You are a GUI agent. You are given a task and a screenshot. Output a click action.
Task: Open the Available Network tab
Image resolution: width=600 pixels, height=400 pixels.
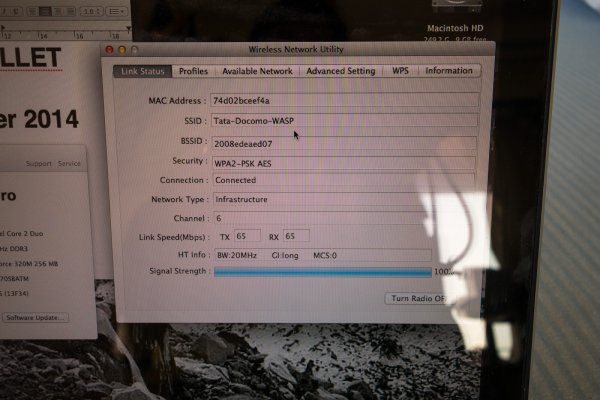(x=257, y=71)
